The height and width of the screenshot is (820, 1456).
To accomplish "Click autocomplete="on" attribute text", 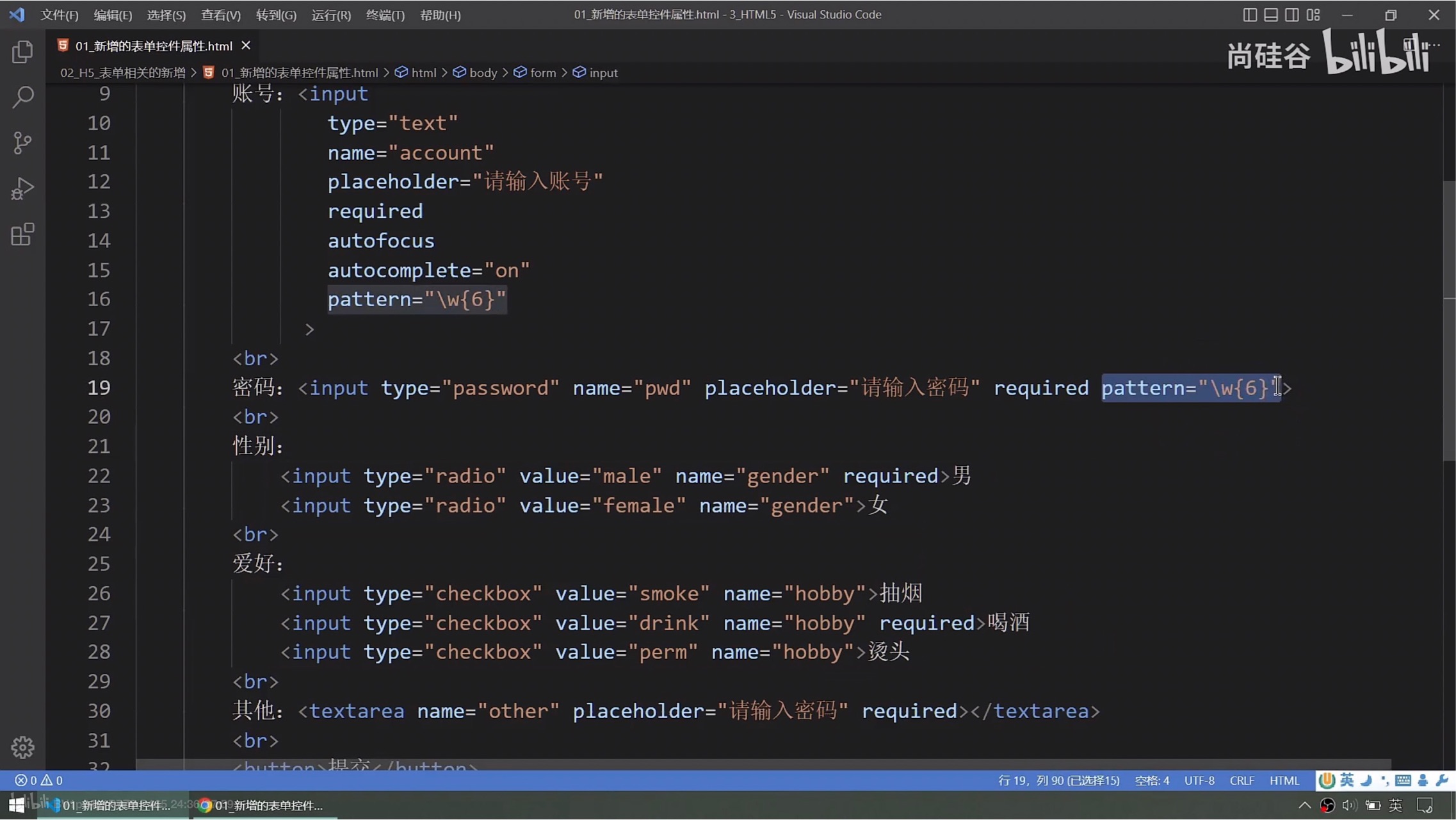I will (428, 270).
